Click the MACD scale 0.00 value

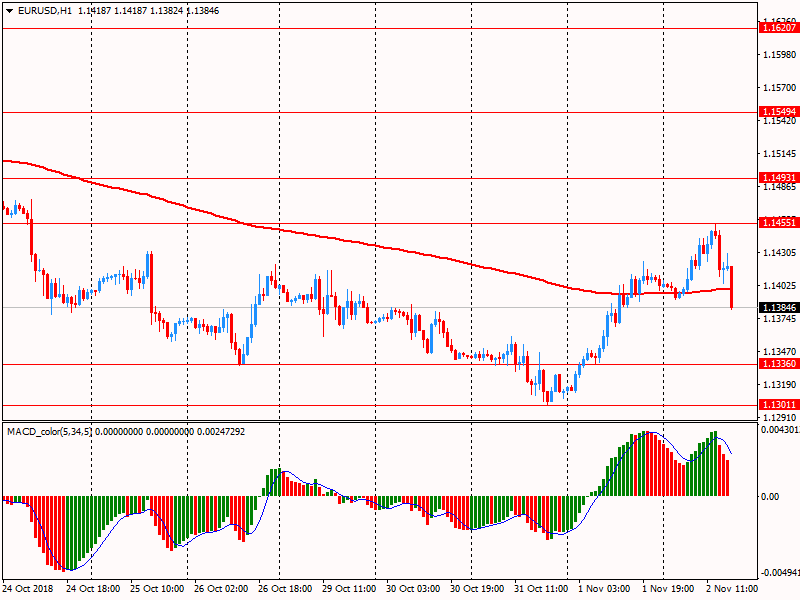[x=770, y=496]
